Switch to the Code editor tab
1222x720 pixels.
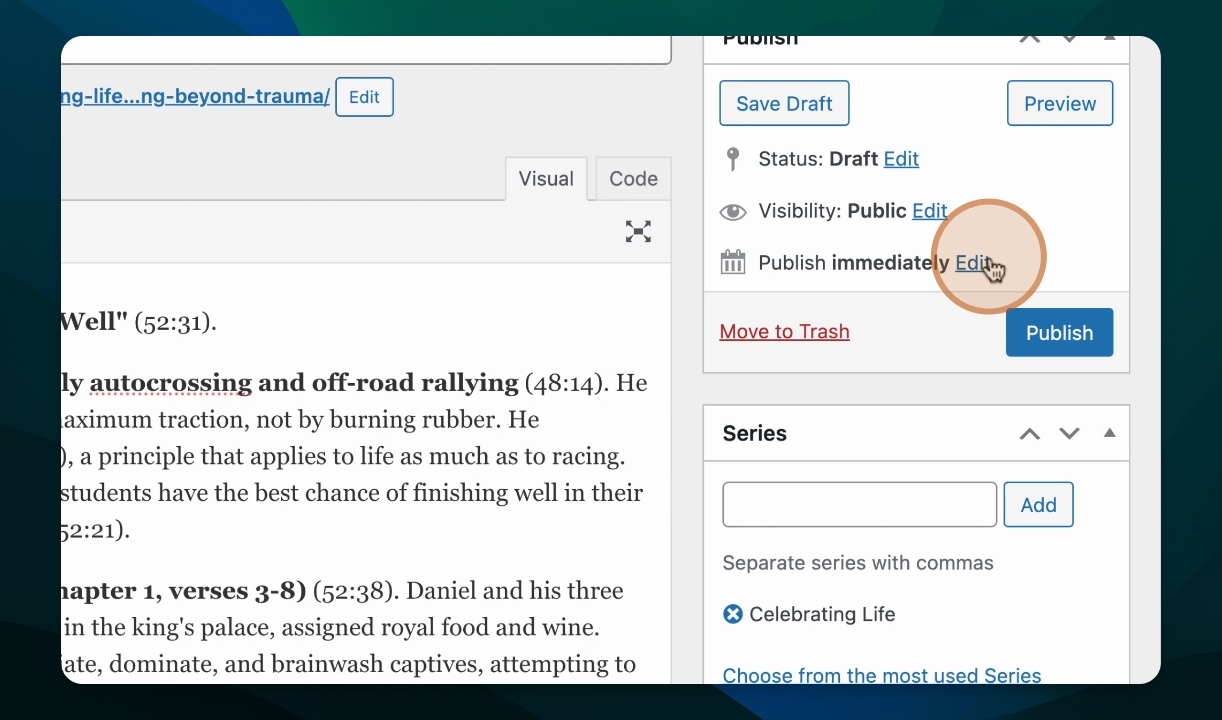coord(633,179)
